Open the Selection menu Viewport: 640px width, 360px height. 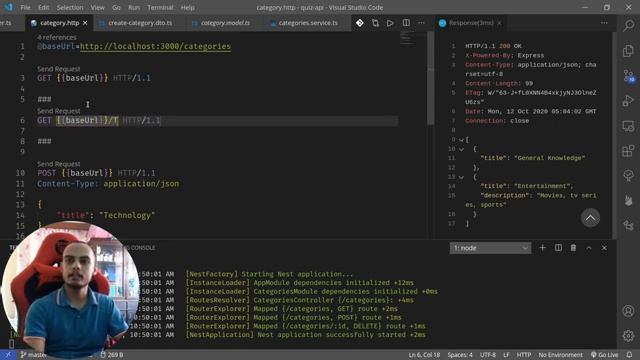click(x=70, y=7)
